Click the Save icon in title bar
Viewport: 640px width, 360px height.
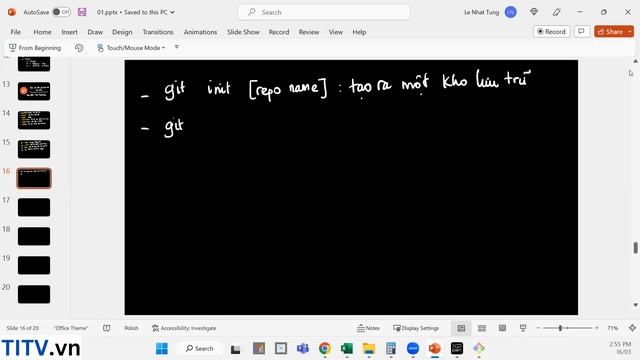click(x=82, y=12)
